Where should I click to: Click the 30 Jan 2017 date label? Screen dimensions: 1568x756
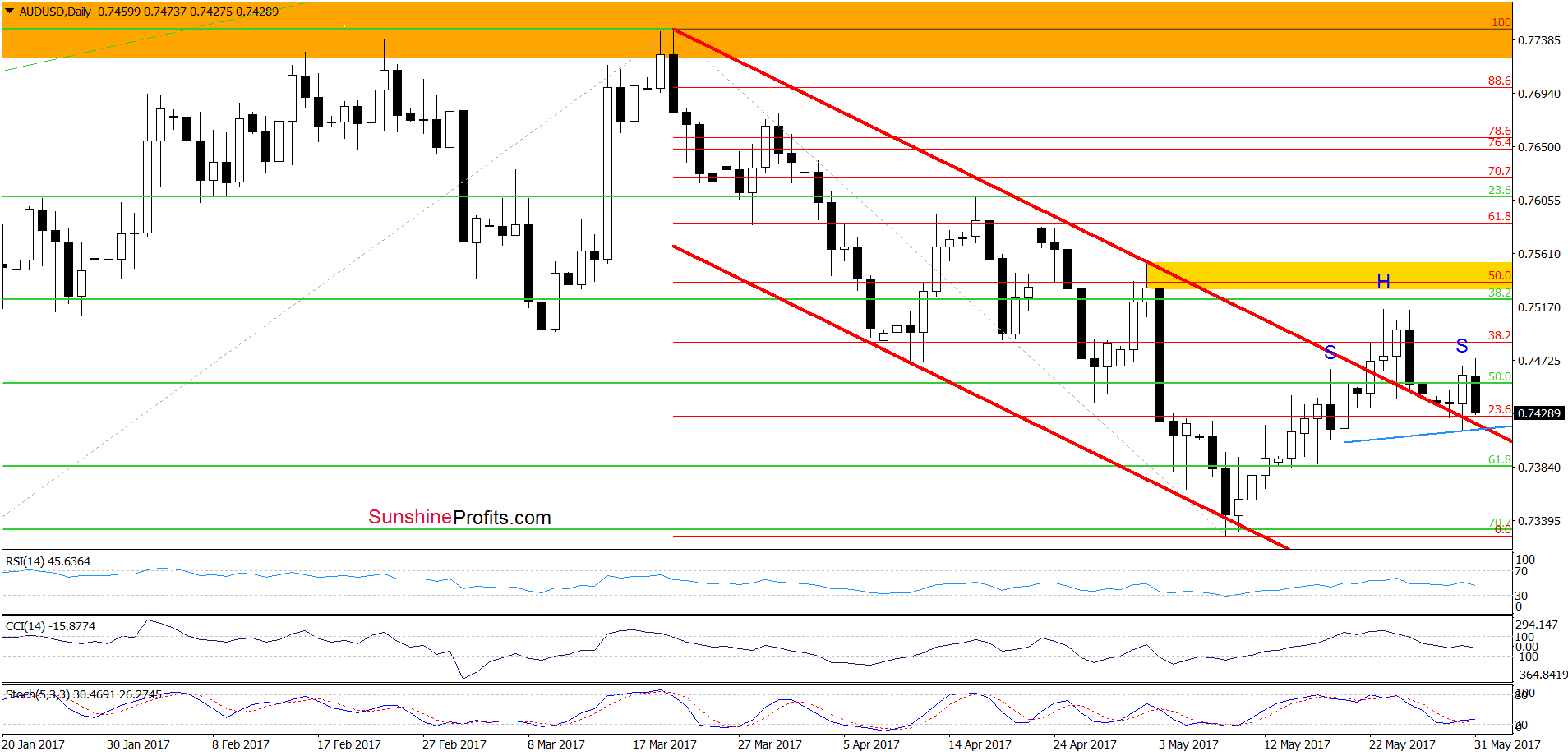pos(138,744)
